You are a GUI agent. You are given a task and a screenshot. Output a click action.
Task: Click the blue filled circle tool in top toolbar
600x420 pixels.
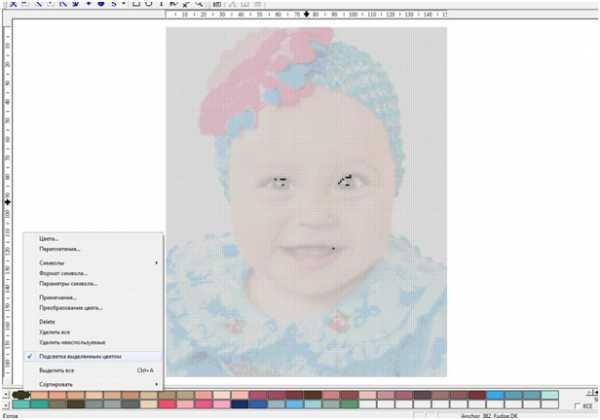coord(100,3)
